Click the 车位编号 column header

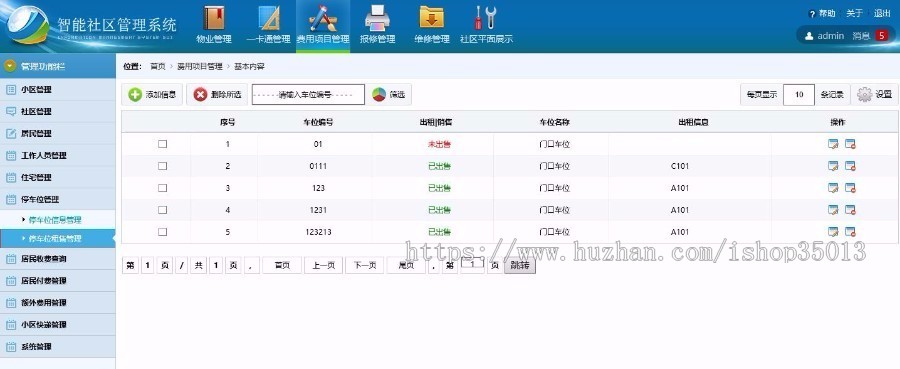[319, 122]
